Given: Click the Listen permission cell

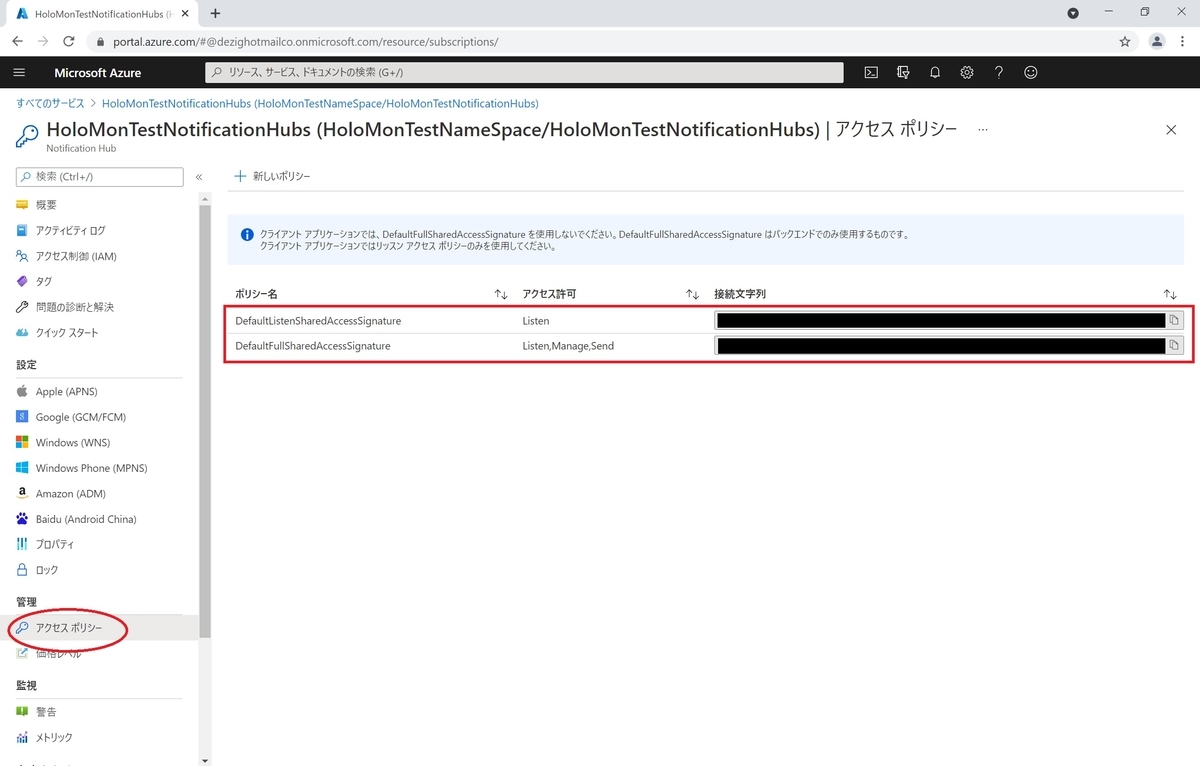Looking at the screenshot, I should [x=535, y=321].
